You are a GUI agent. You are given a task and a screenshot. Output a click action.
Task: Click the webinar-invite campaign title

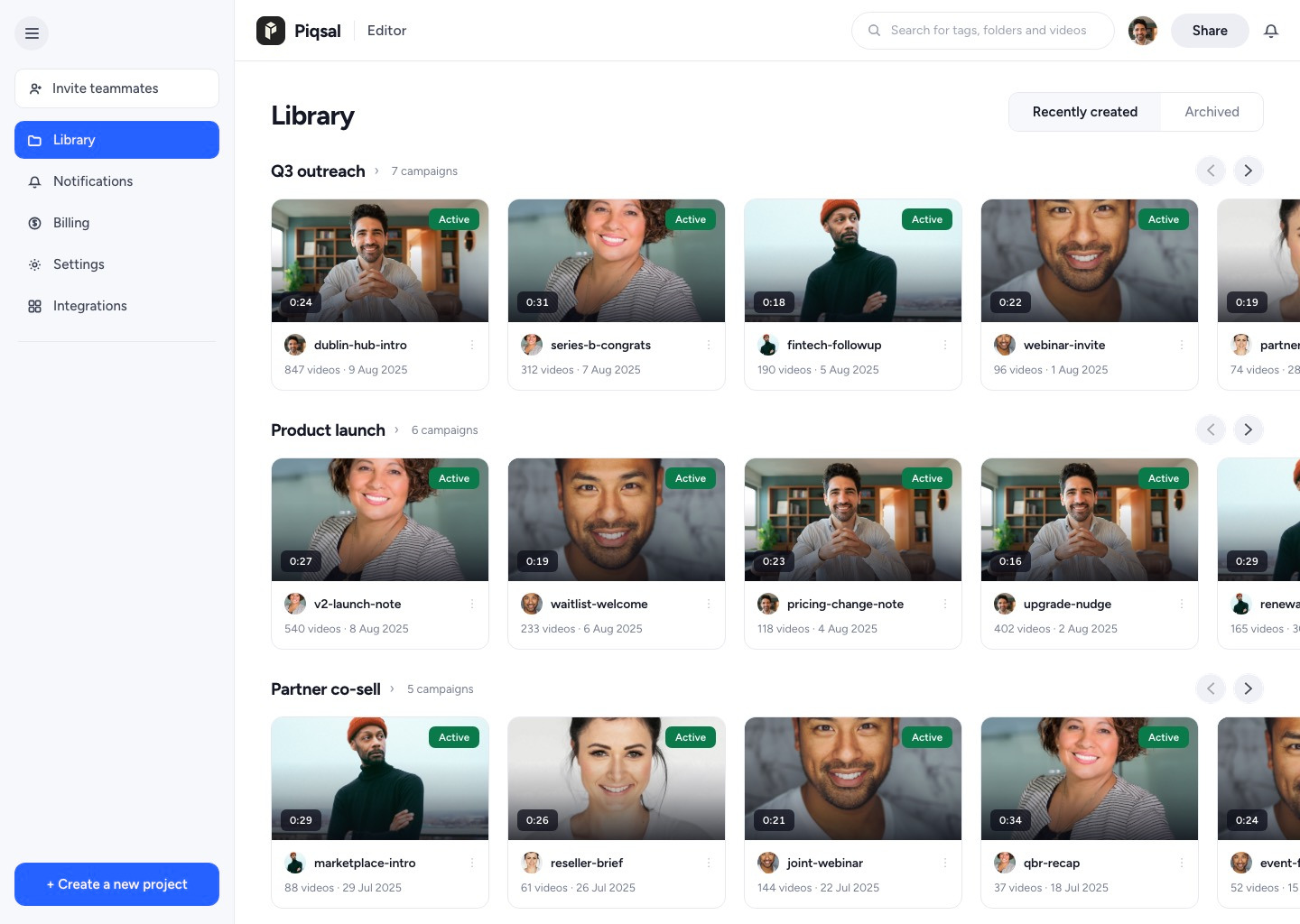coord(1064,345)
